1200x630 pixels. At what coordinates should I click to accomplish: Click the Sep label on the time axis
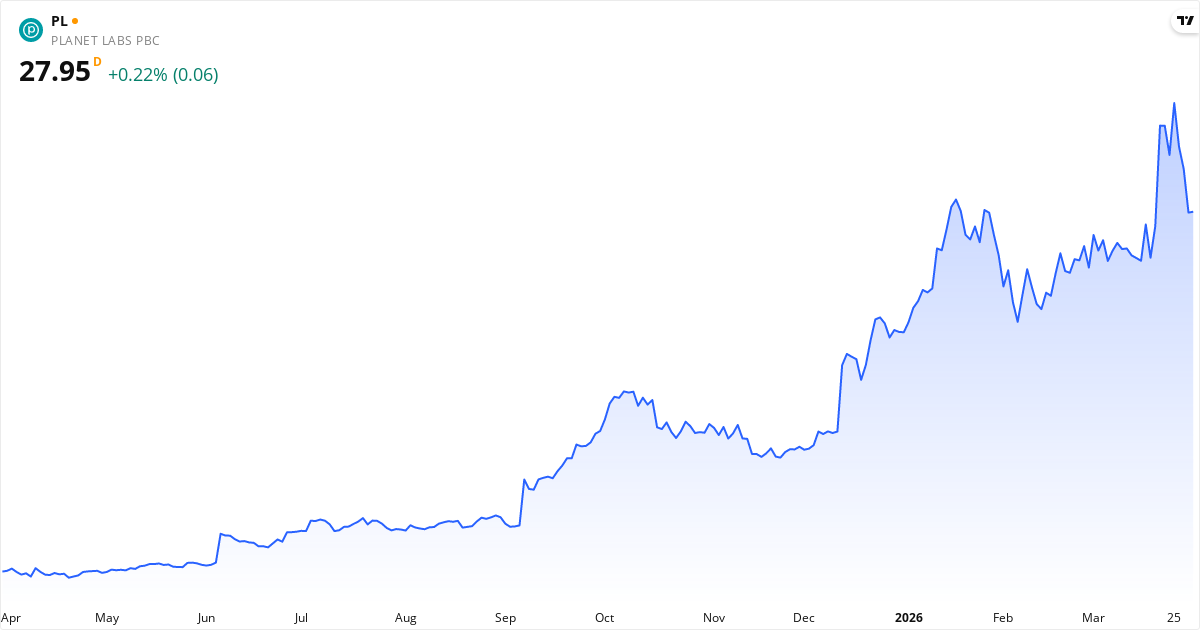pos(505,618)
